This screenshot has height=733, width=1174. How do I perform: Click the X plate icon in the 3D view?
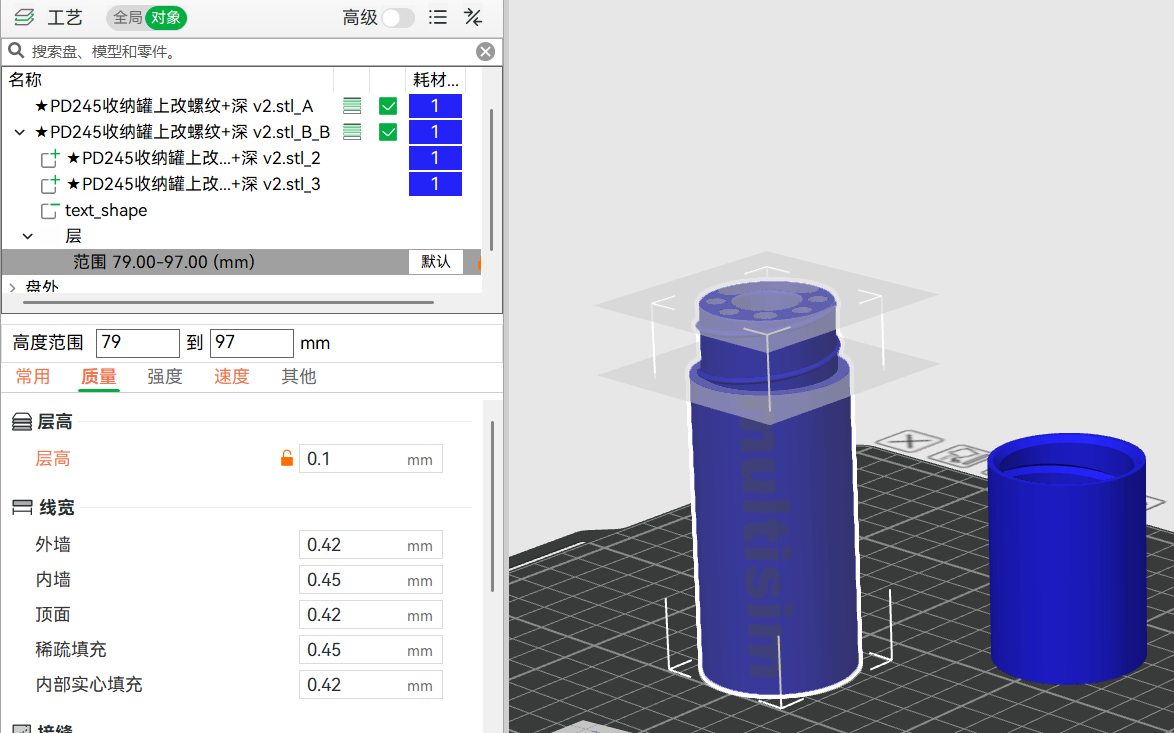tap(909, 440)
